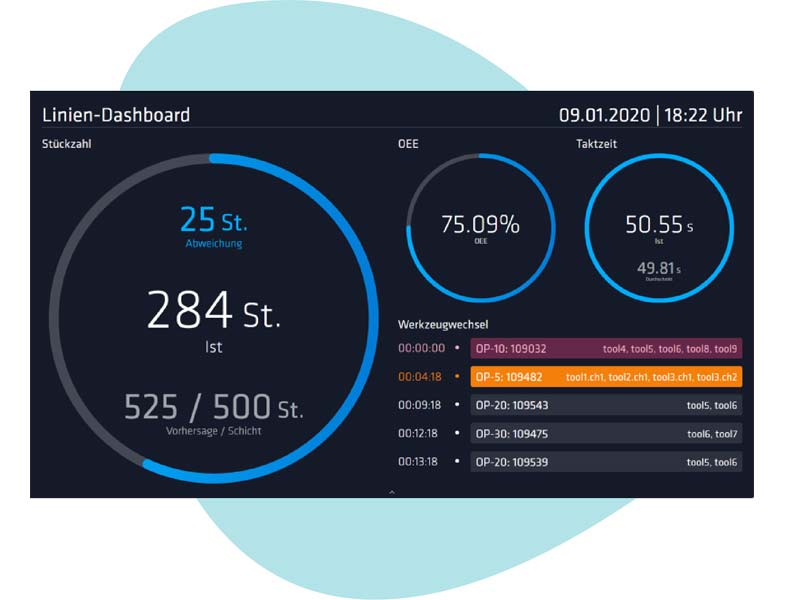Click the orange bullet beside 00:04:18

click(x=457, y=377)
